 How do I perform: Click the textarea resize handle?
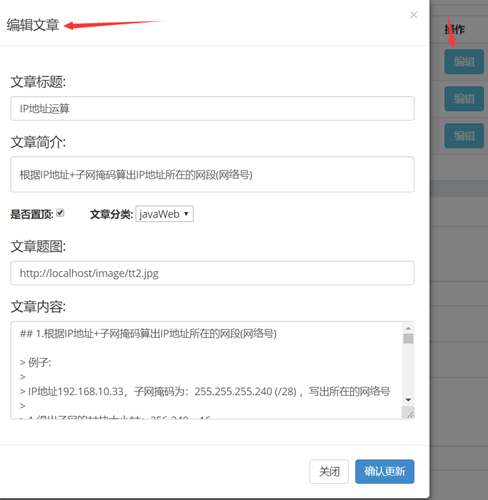coord(409,413)
